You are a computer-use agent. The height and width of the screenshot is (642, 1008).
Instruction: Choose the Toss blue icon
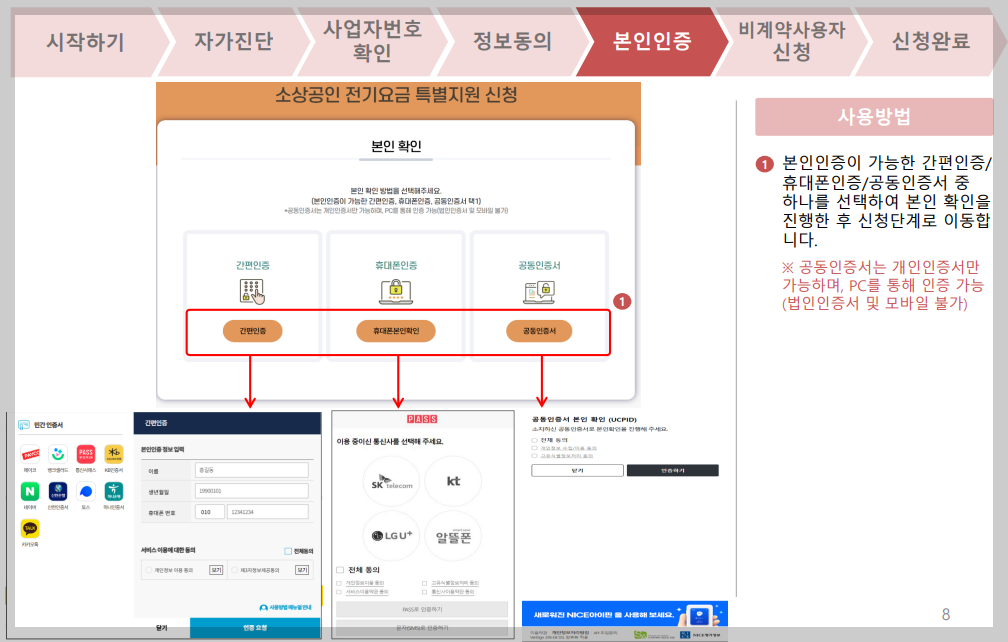click(86, 492)
